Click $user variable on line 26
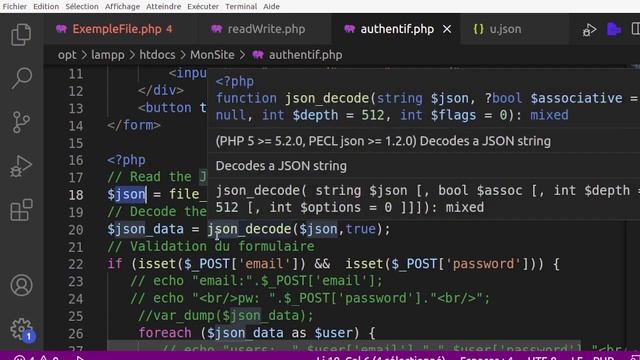This screenshot has height=360, width=640. pos(333,333)
